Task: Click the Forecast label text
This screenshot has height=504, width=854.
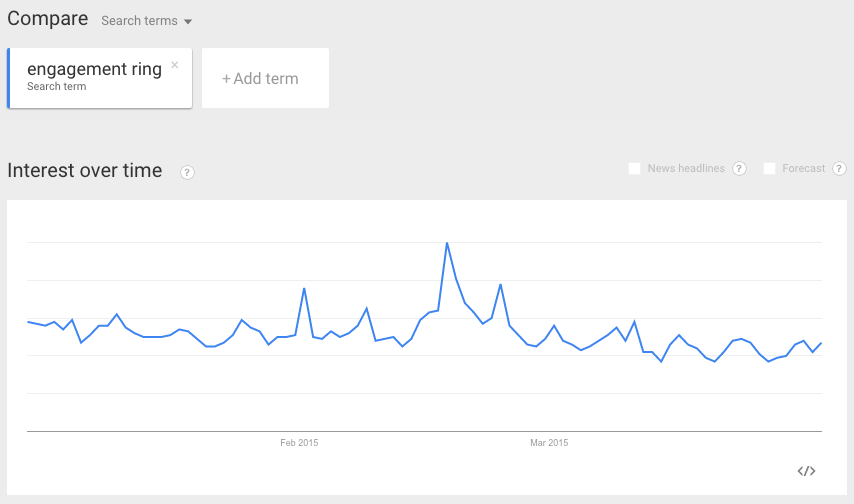Action: click(803, 168)
